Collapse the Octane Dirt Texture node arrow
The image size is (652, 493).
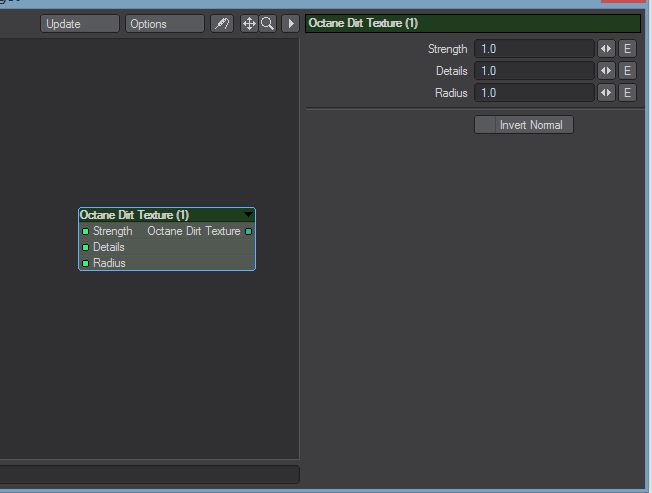coord(248,214)
